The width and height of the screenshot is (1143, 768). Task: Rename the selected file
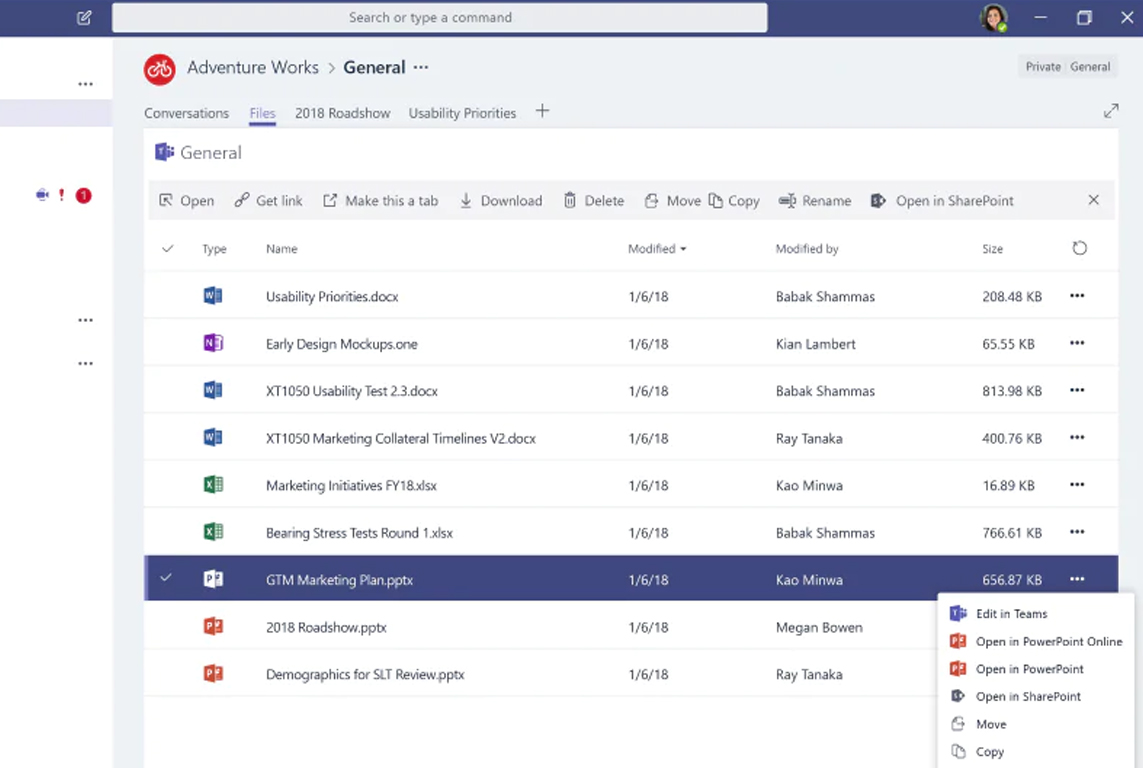(x=814, y=200)
